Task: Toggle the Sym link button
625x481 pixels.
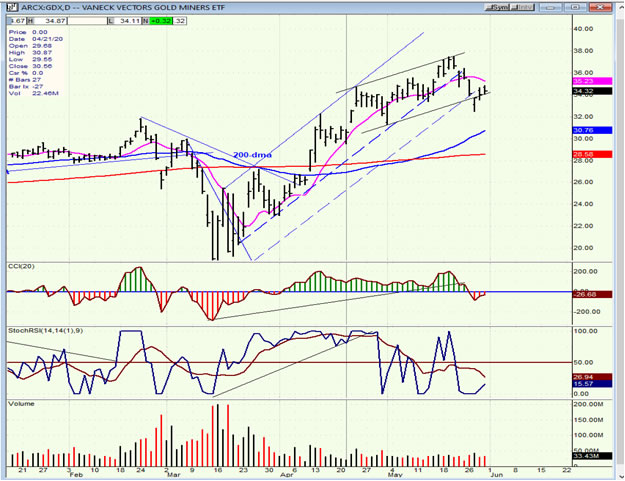Action: pyautogui.click(x=497, y=7)
